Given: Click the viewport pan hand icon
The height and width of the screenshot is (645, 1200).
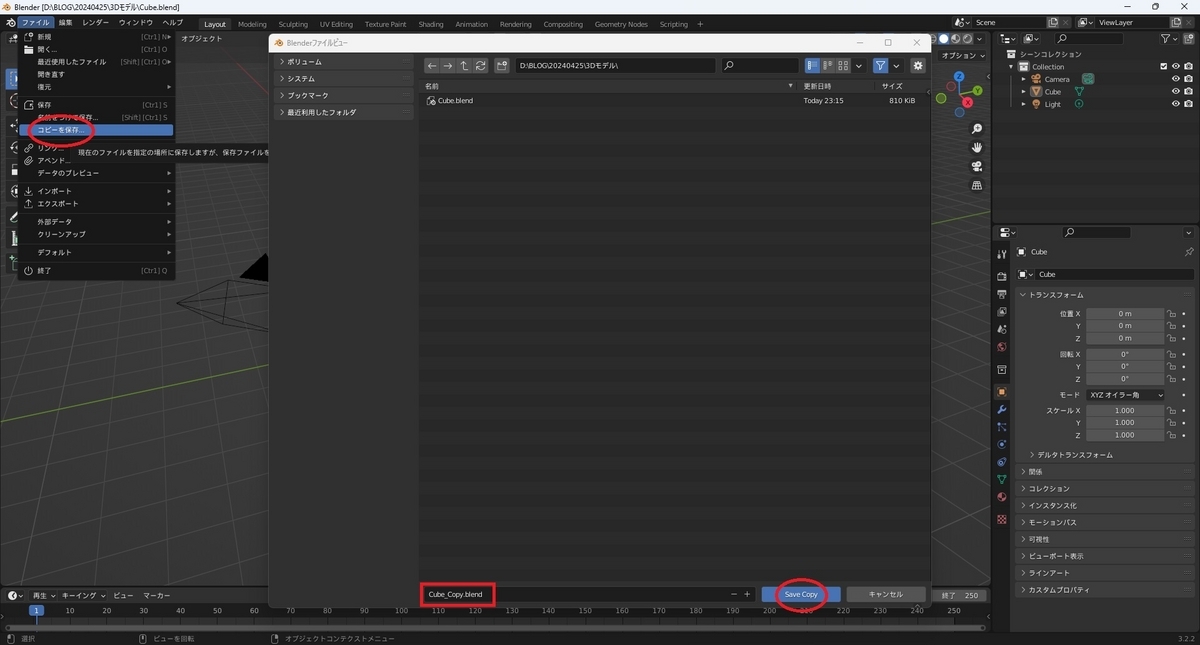Looking at the screenshot, I should click(977, 148).
